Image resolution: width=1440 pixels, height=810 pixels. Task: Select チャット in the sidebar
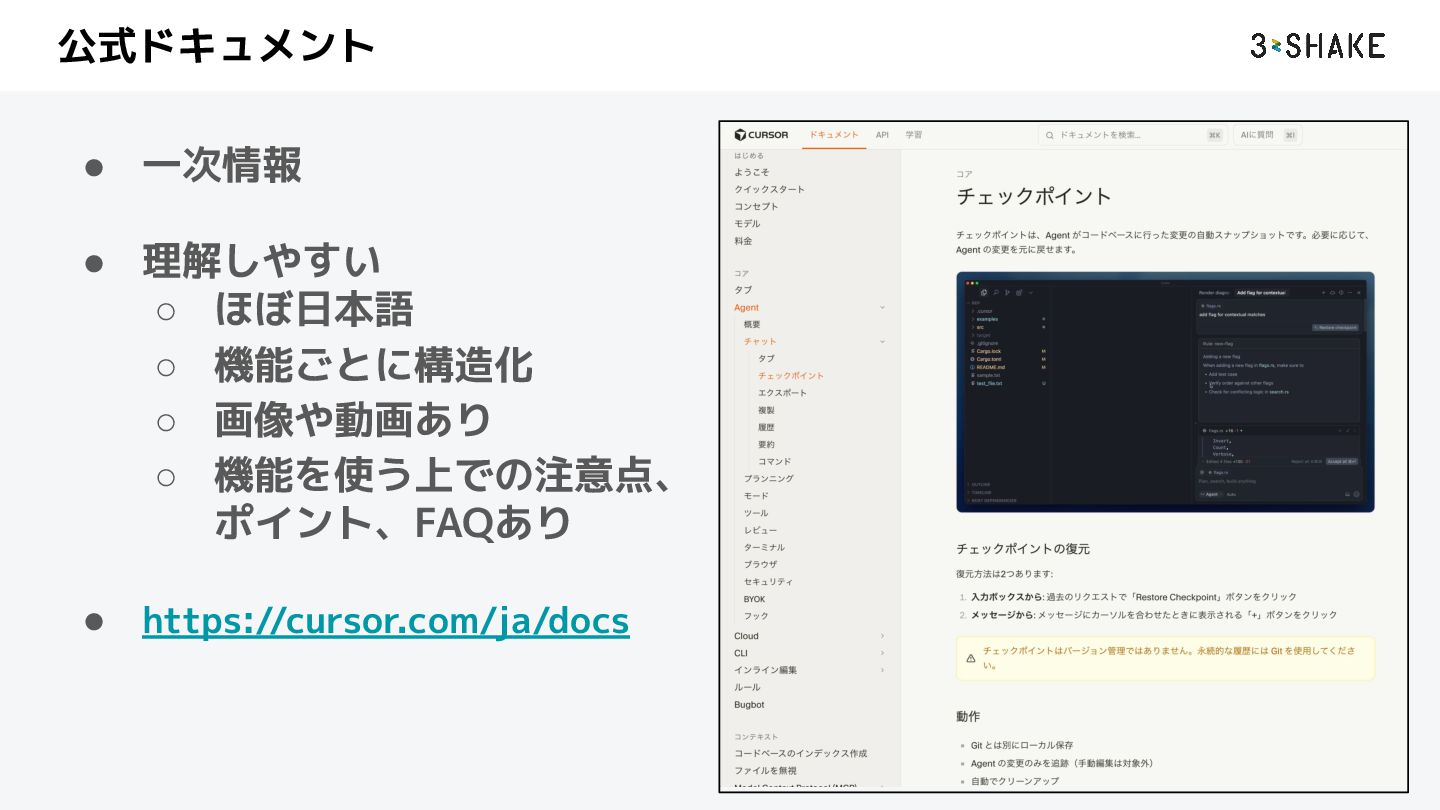click(760, 342)
